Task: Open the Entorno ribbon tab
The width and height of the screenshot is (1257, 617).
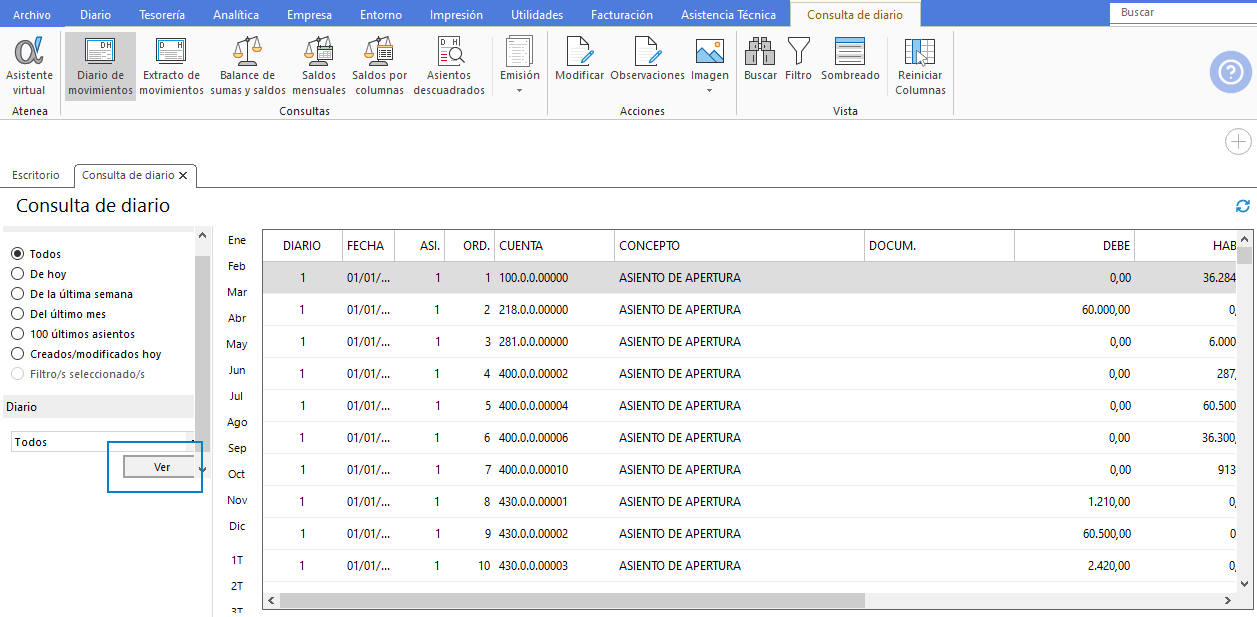Action: point(381,15)
